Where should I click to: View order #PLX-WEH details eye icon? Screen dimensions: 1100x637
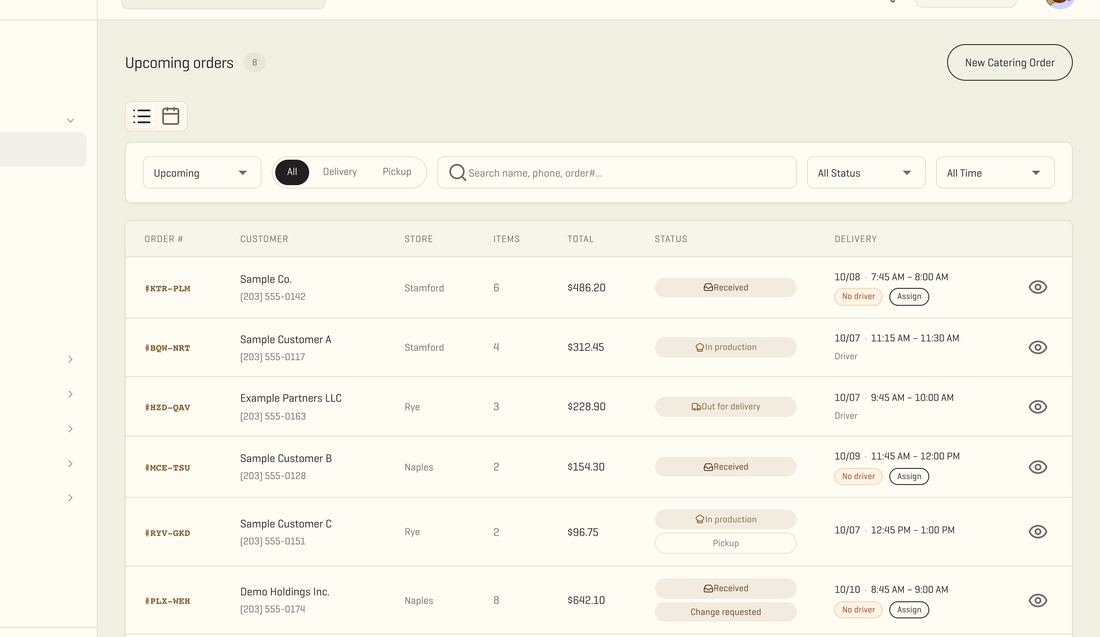(x=1038, y=601)
